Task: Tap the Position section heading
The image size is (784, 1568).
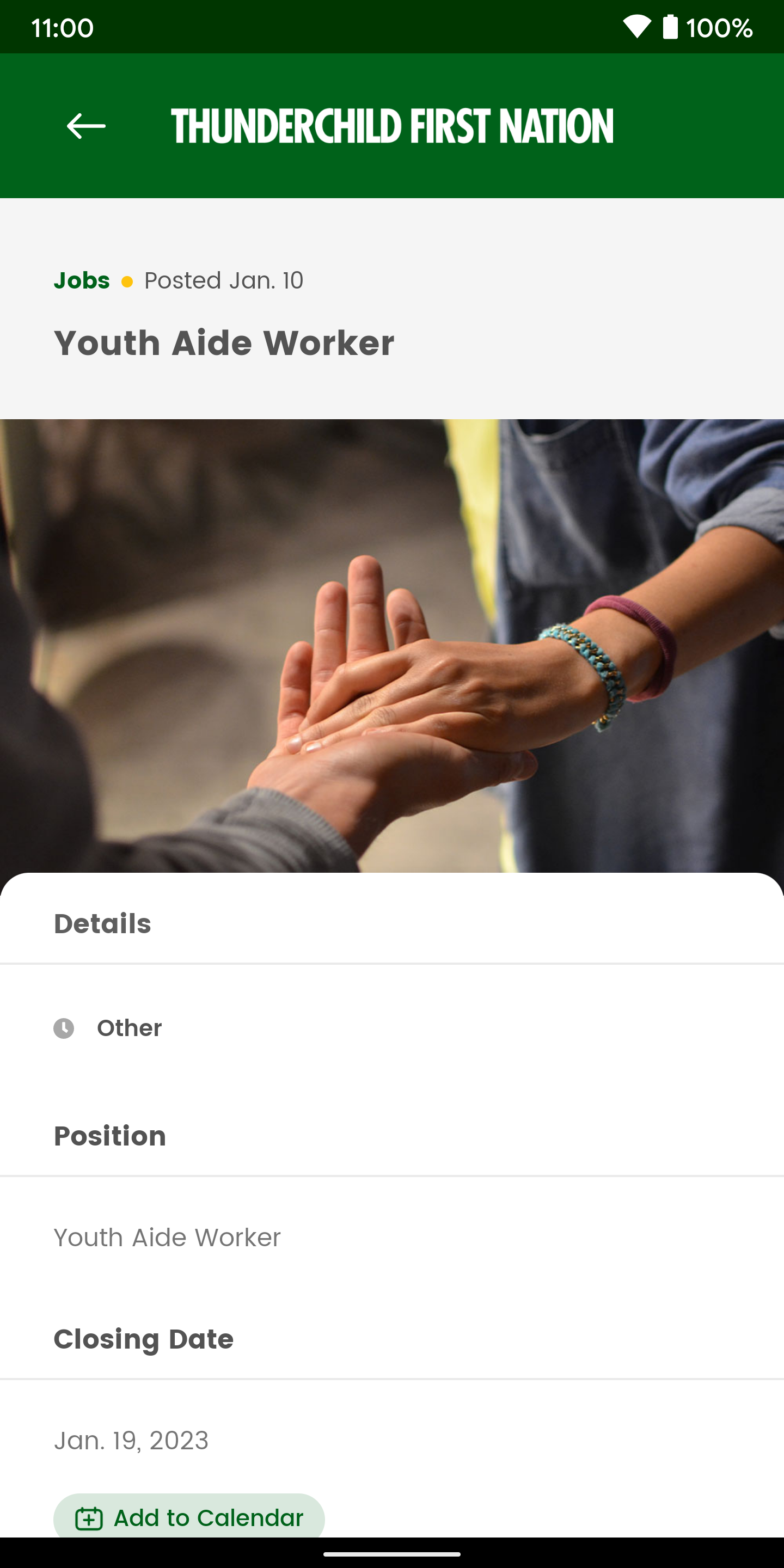Action: [109, 1136]
